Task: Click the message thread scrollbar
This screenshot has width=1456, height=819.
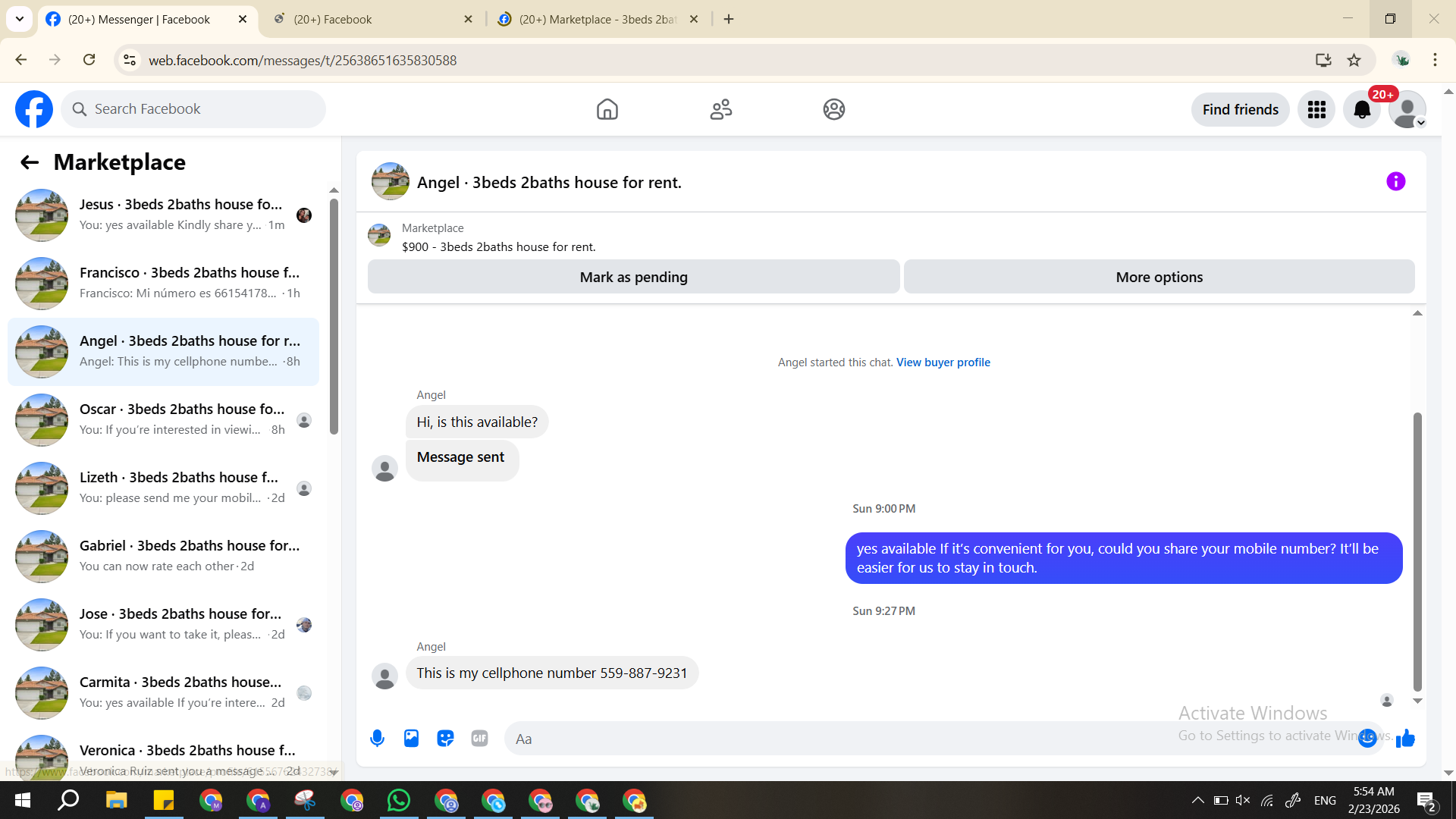Action: click(1417, 552)
